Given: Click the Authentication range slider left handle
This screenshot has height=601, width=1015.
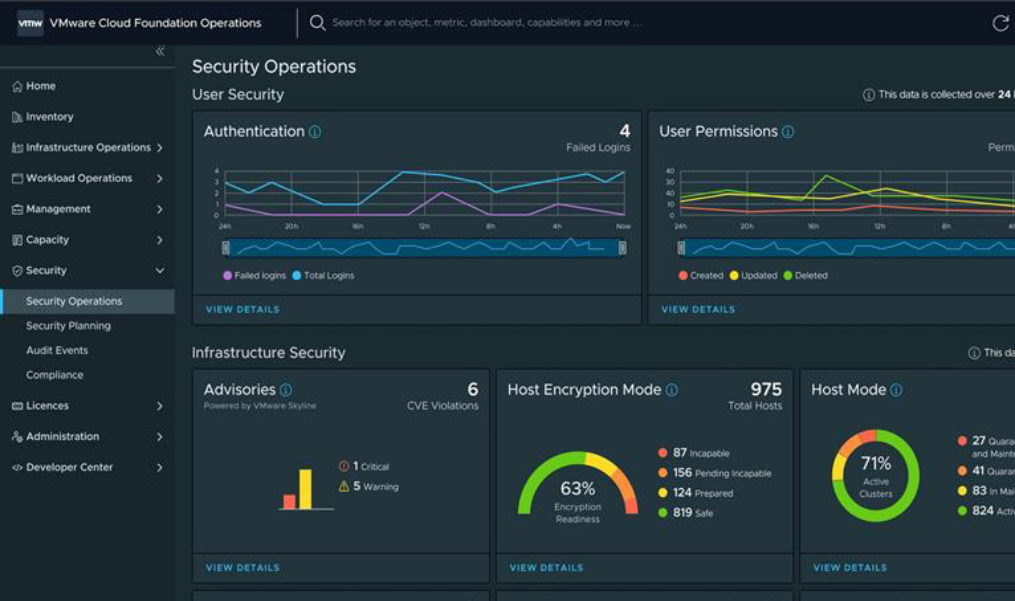Looking at the screenshot, I should pyautogui.click(x=225, y=248).
